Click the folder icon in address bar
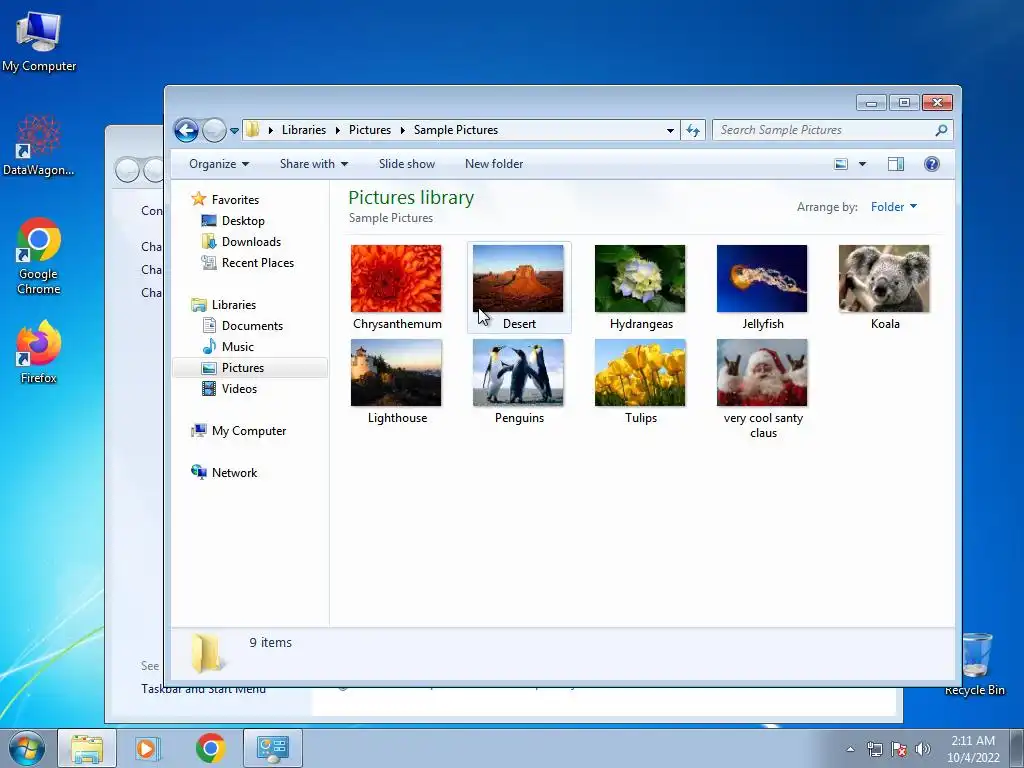1024x768 pixels. click(253, 130)
